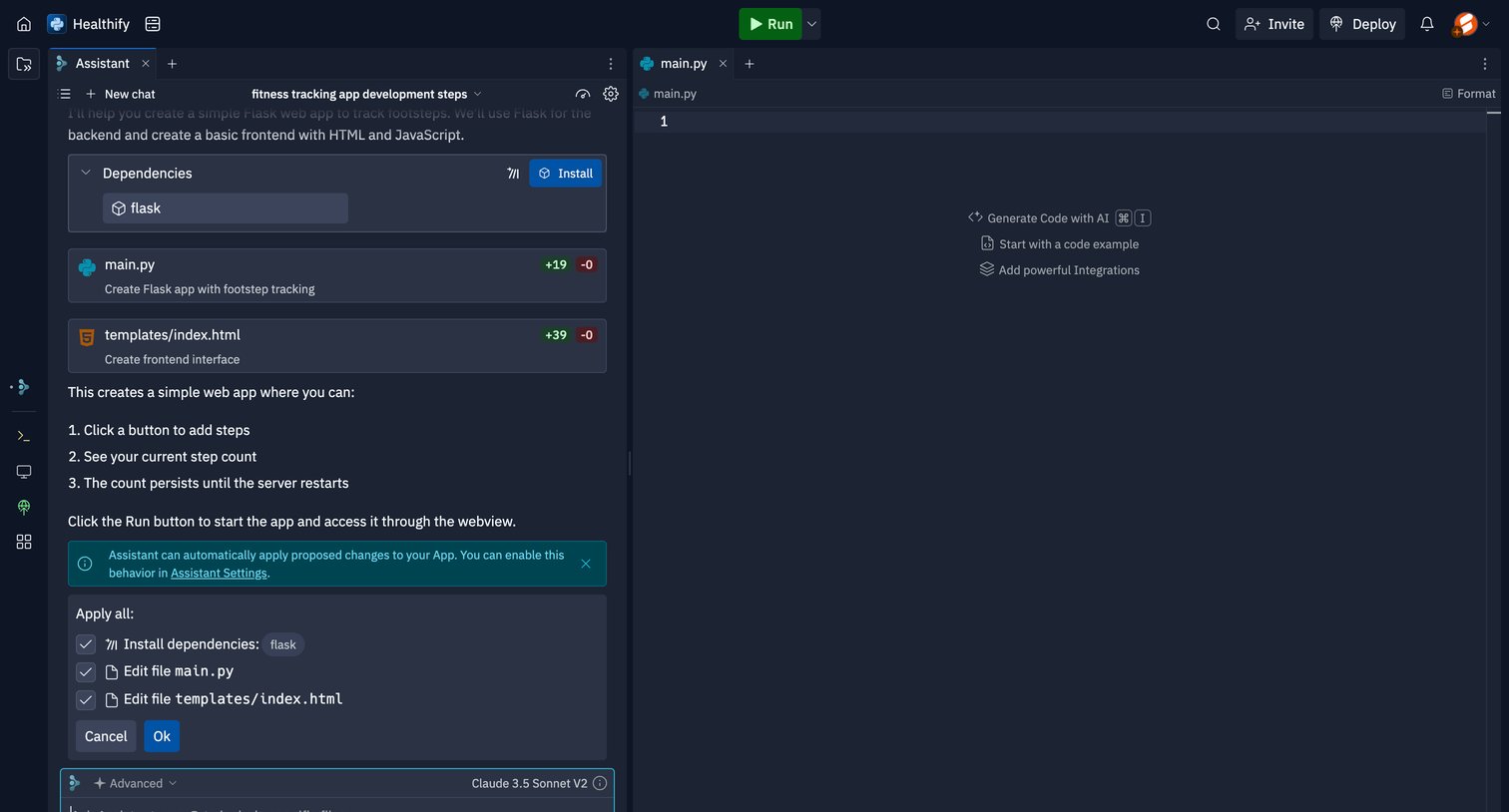Viewport: 1509px width, 812px height.
Task: Expand the Advanced mode dropdown
Action: pos(136,783)
